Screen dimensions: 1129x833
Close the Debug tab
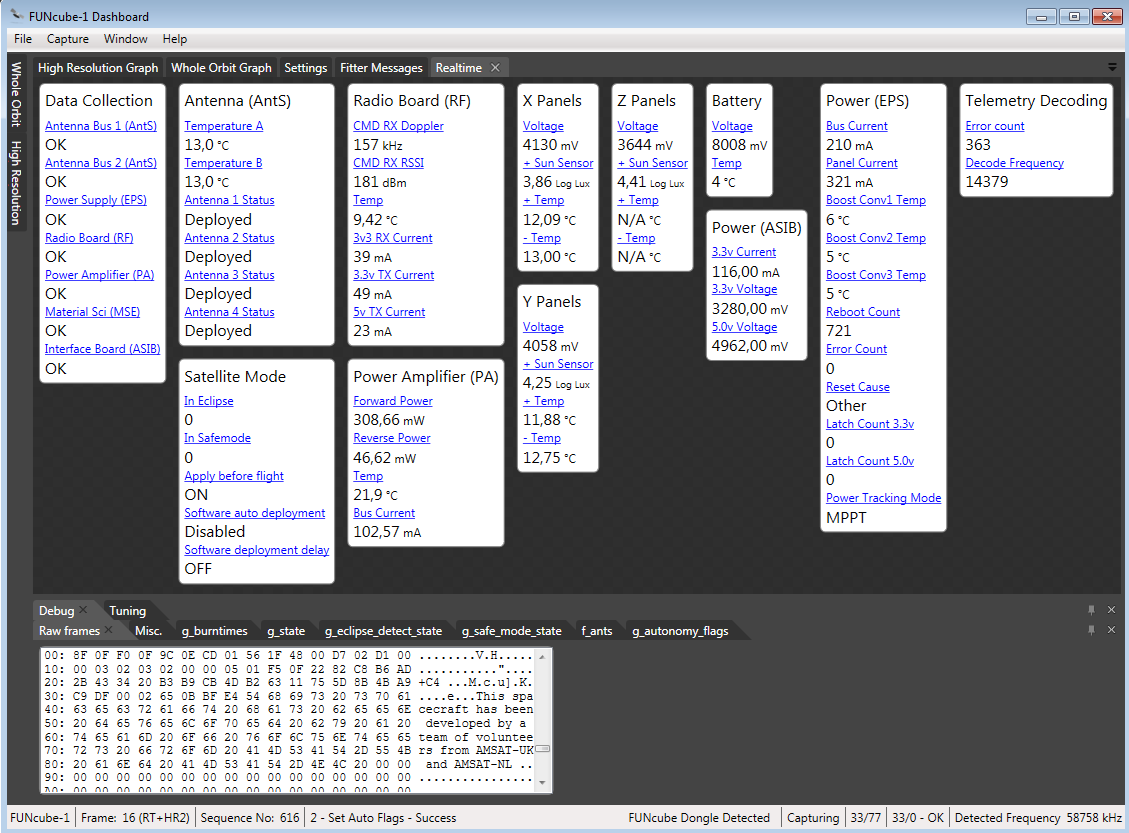coord(84,610)
